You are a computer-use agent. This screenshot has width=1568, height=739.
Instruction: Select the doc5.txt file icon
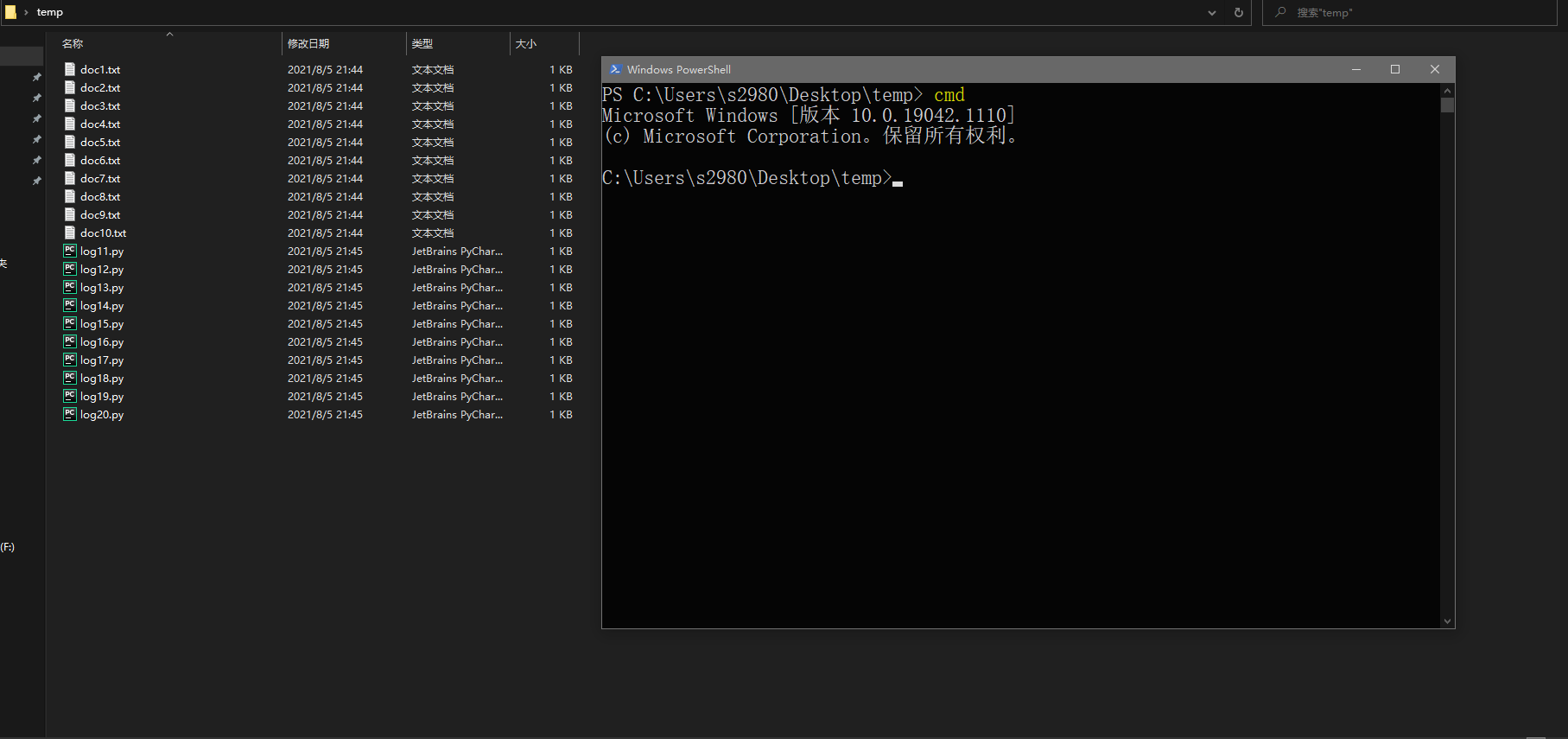70,142
